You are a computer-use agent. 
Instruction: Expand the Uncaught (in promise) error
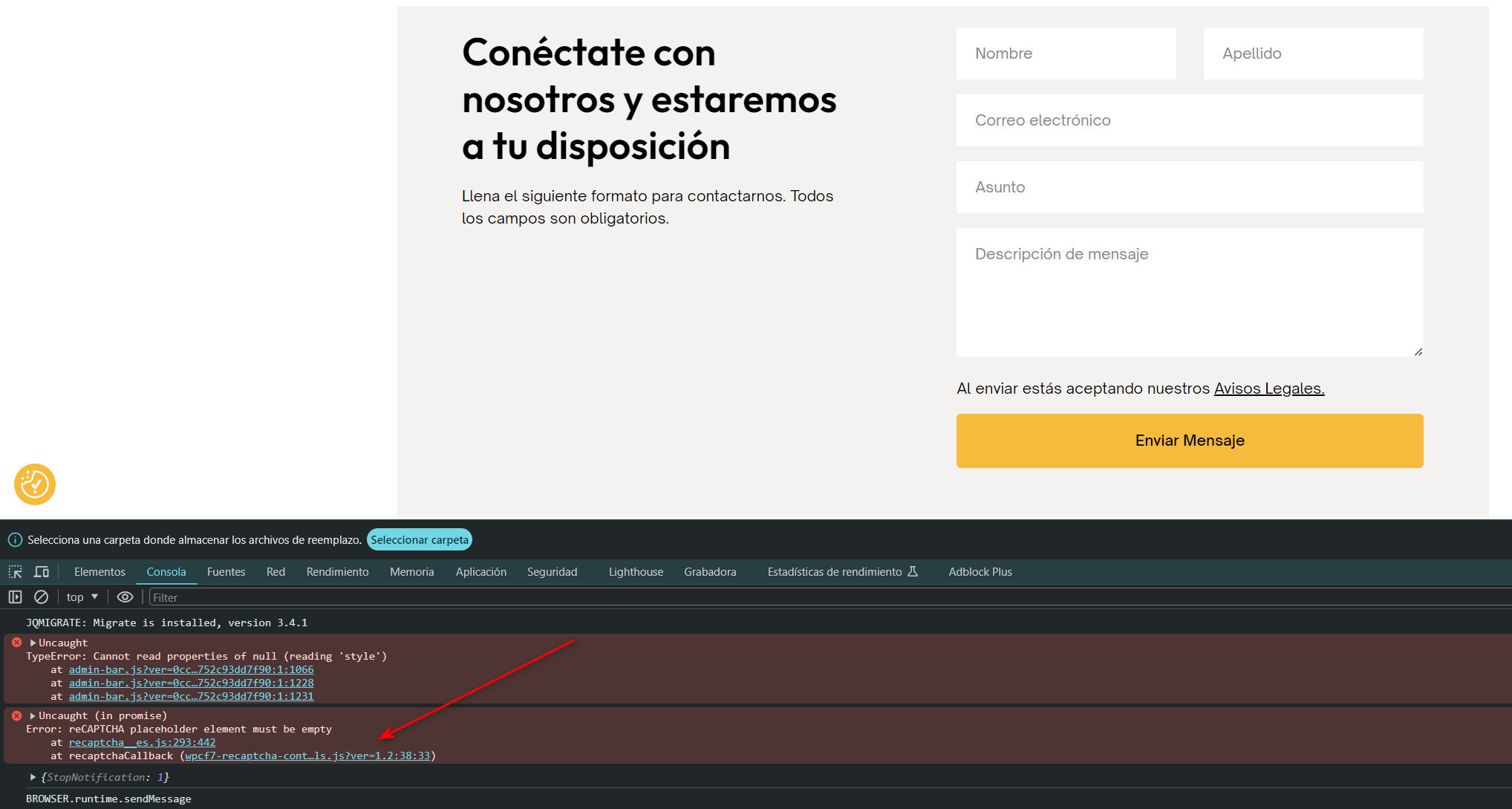coord(33,715)
